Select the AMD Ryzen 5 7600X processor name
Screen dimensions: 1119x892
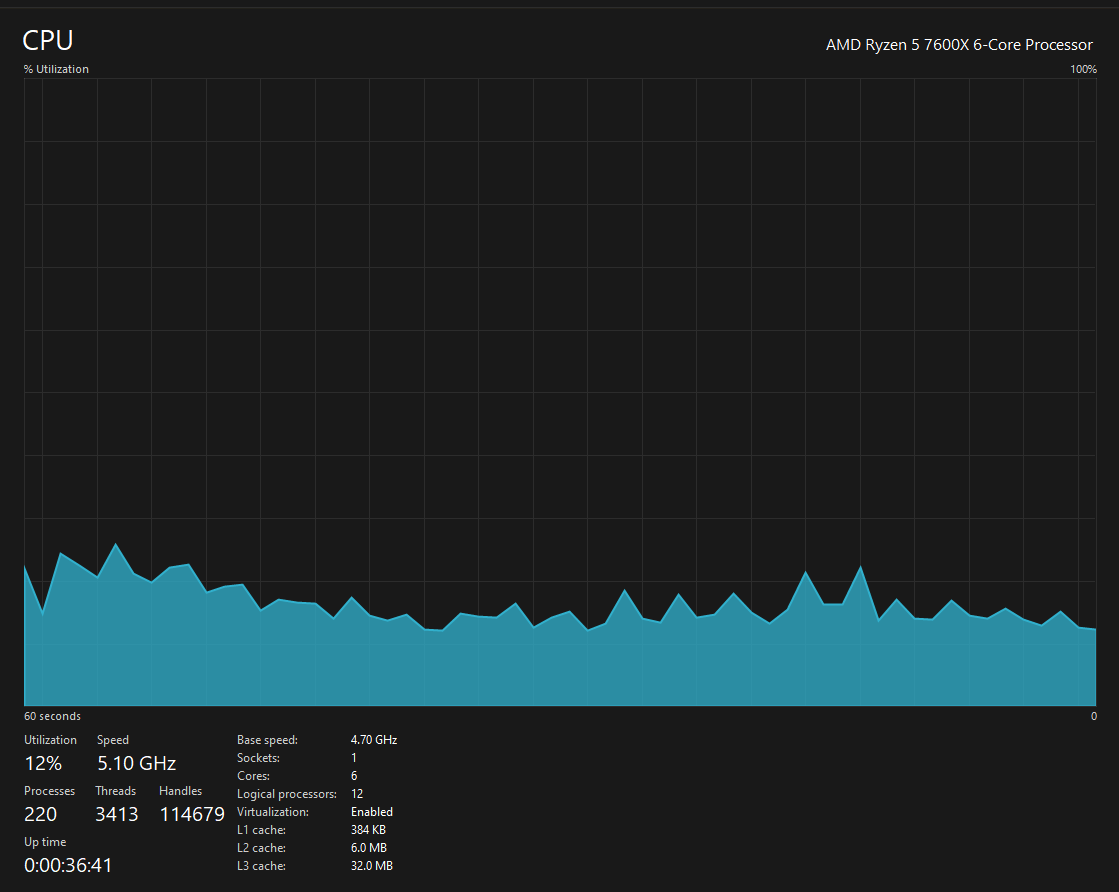[x=958, y=44]
